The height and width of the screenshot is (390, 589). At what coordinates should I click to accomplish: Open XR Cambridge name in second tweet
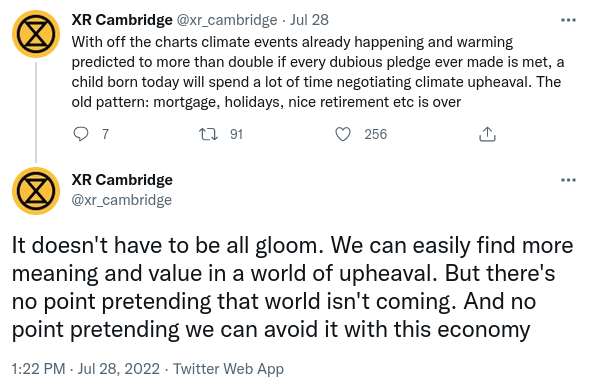[122, 180]
